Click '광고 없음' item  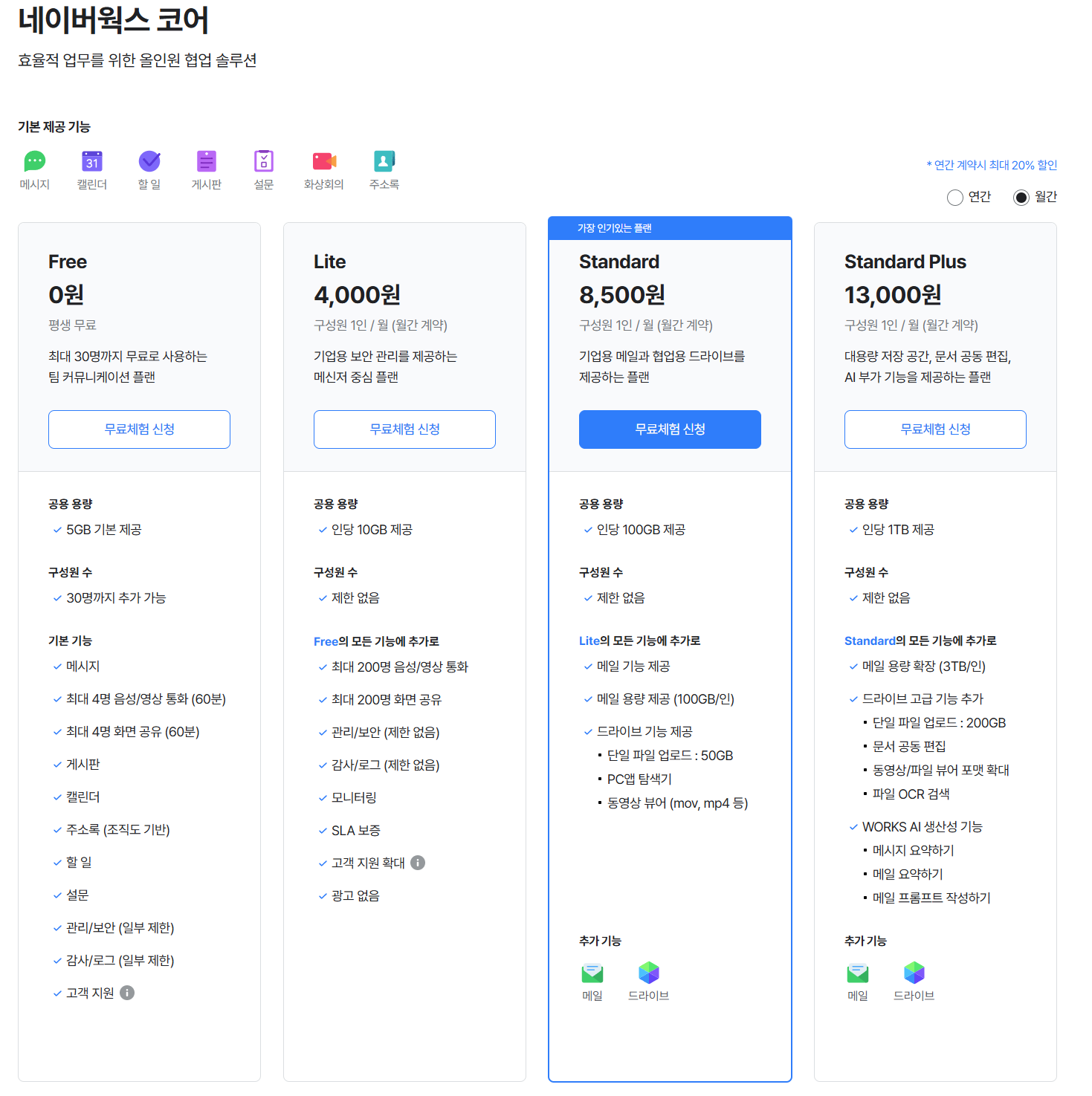coord(355,896)
